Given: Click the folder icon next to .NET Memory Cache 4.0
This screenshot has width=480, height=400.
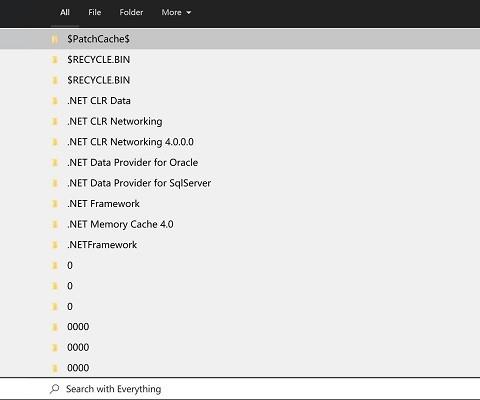Looking at the screenshot, I should (x=55, y=224).
